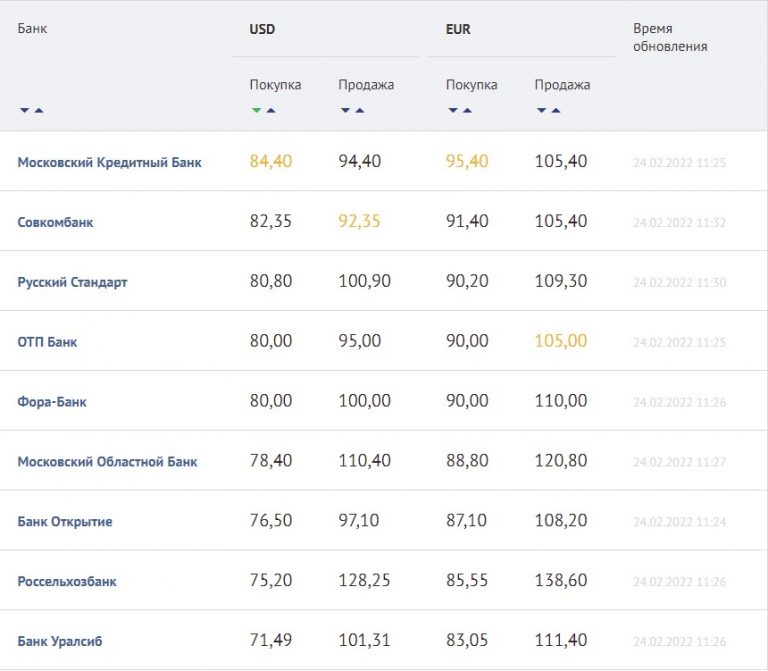Select highlighted USD sell rate 92,35
Image resolution: width=768 pixels, height=671 pixels.
pos(359,221)
